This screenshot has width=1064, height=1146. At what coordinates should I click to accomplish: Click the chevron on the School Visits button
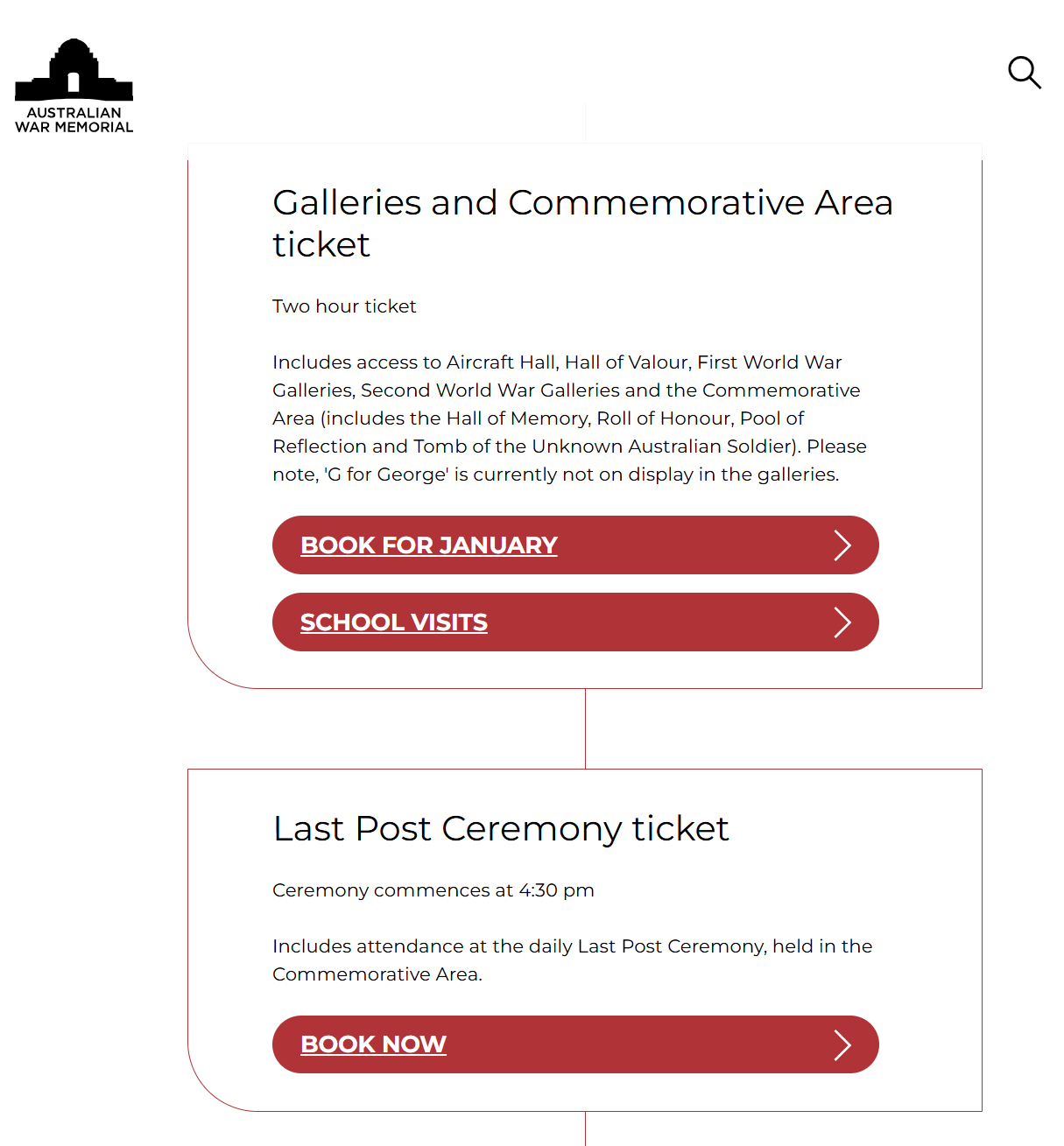click(842, 622)
